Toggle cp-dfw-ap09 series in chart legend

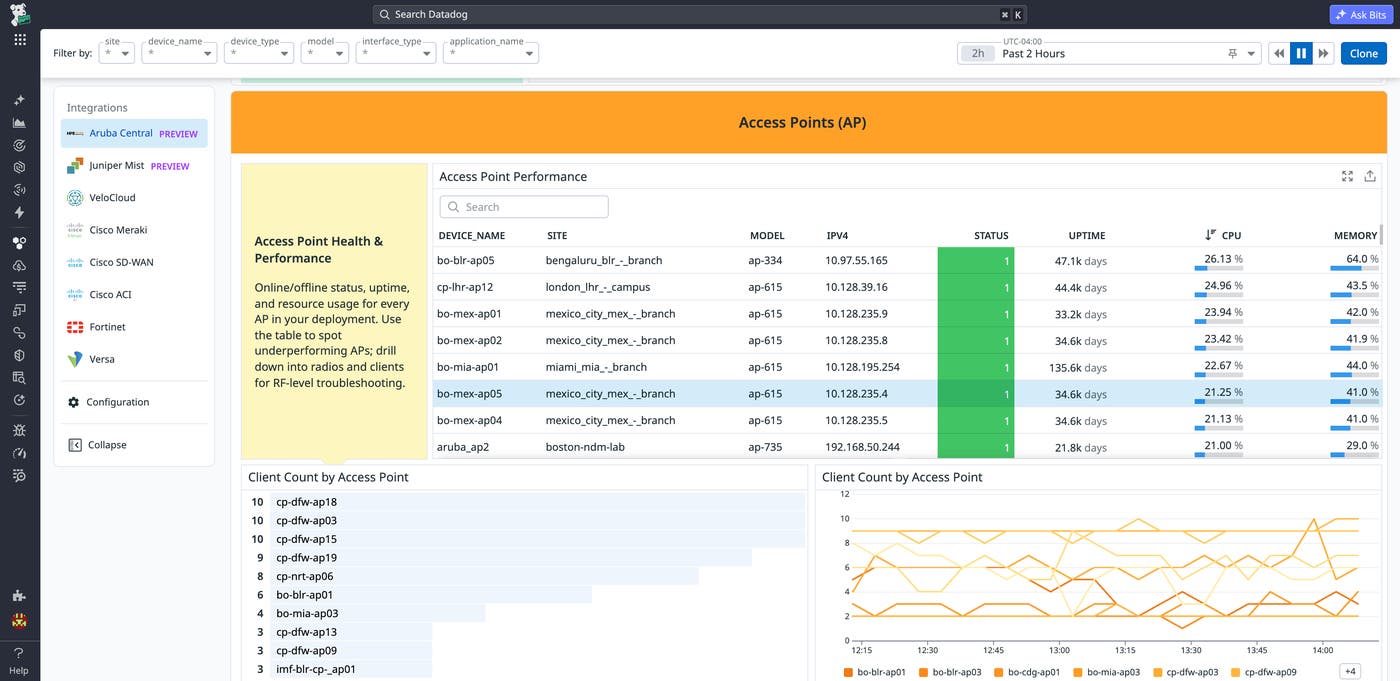[1264, 672]
